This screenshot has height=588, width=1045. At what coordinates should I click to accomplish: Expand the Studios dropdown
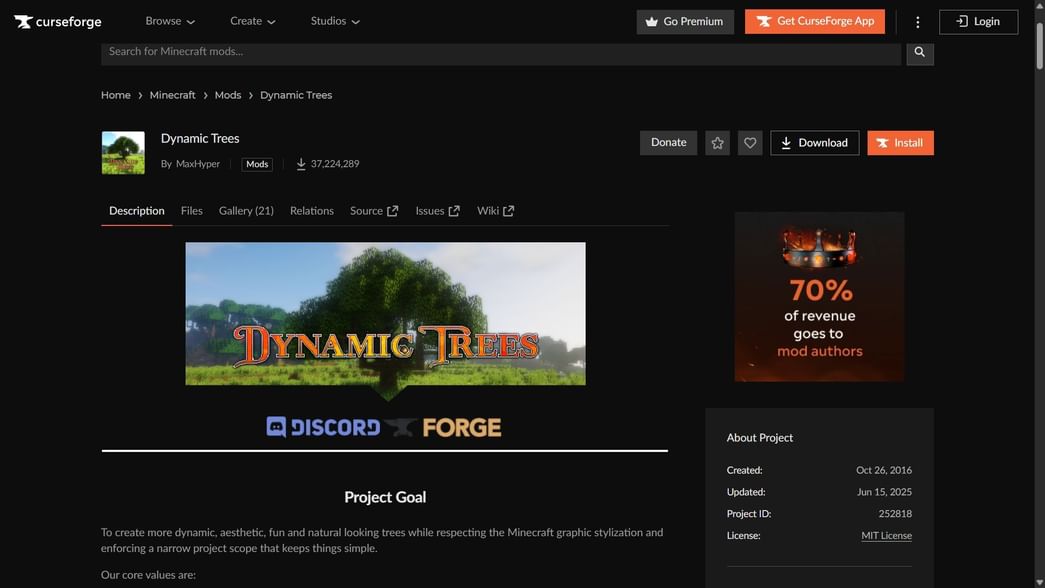(333, 20)
